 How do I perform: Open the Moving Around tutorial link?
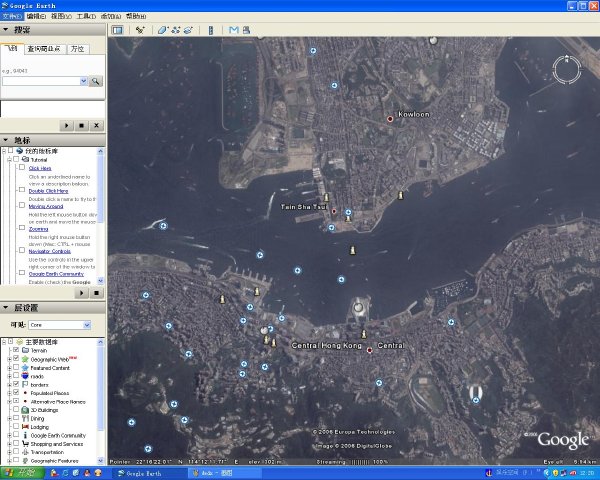[46, 206]
